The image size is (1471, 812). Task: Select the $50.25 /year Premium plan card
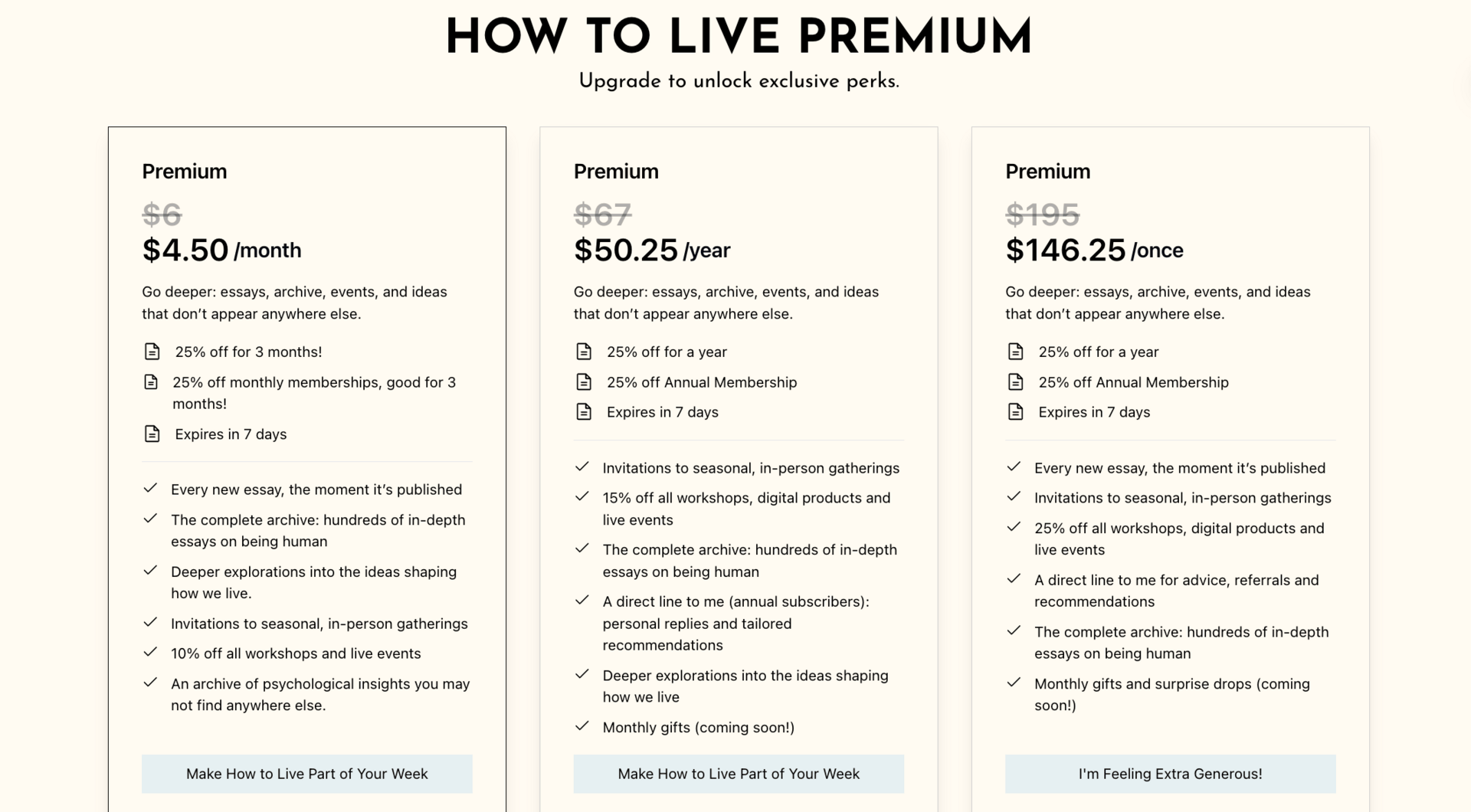pos(739,469)
